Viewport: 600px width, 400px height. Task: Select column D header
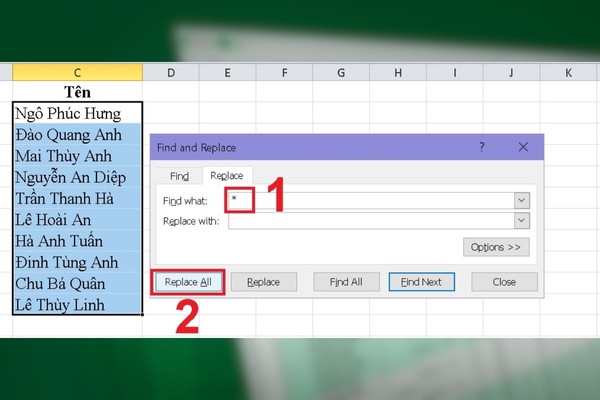171,72
